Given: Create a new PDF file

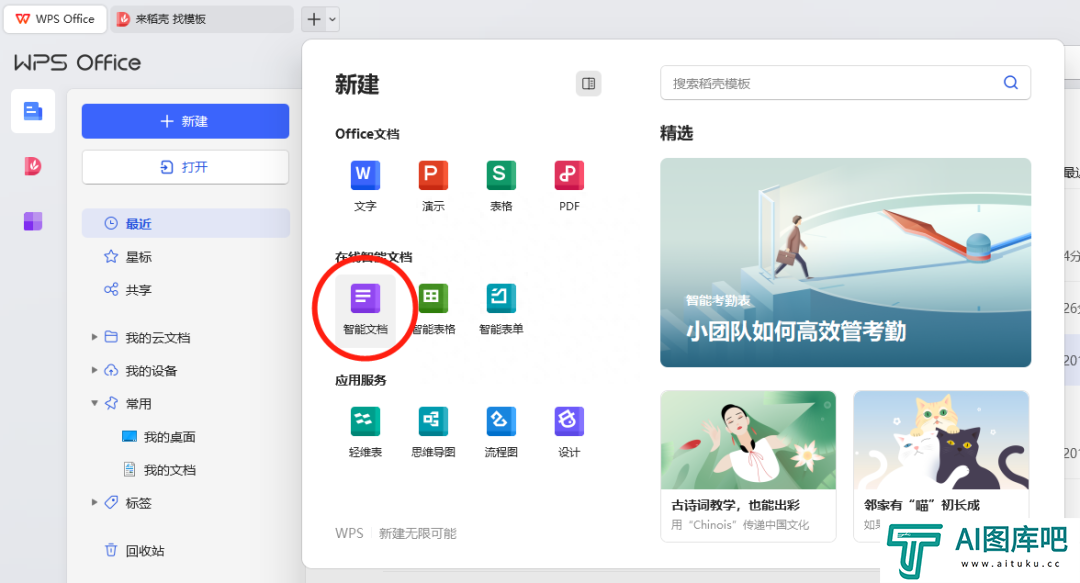Looking at the screenshot, I should pos(569,185).
